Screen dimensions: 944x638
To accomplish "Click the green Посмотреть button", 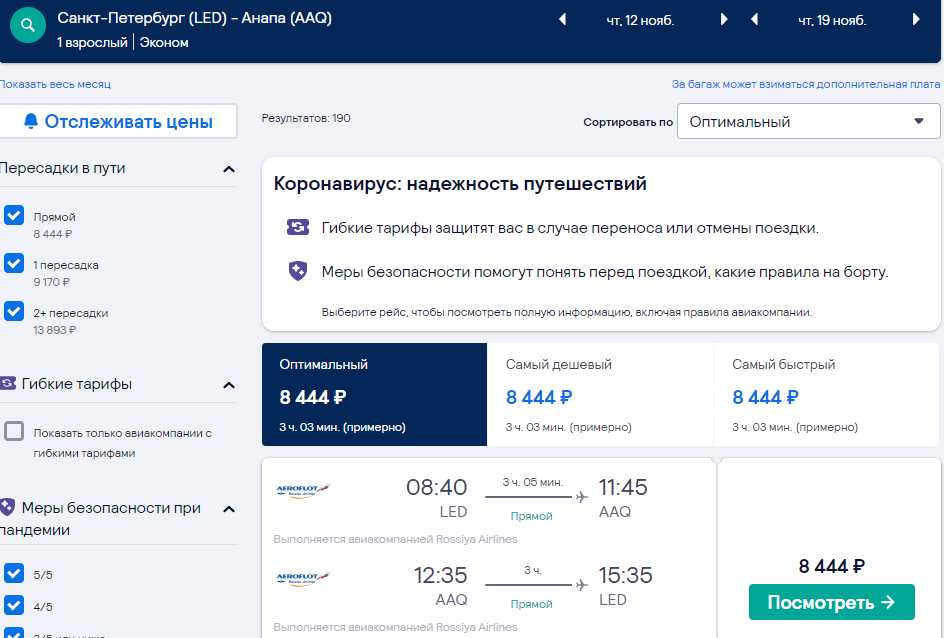I will coord(831,602).
